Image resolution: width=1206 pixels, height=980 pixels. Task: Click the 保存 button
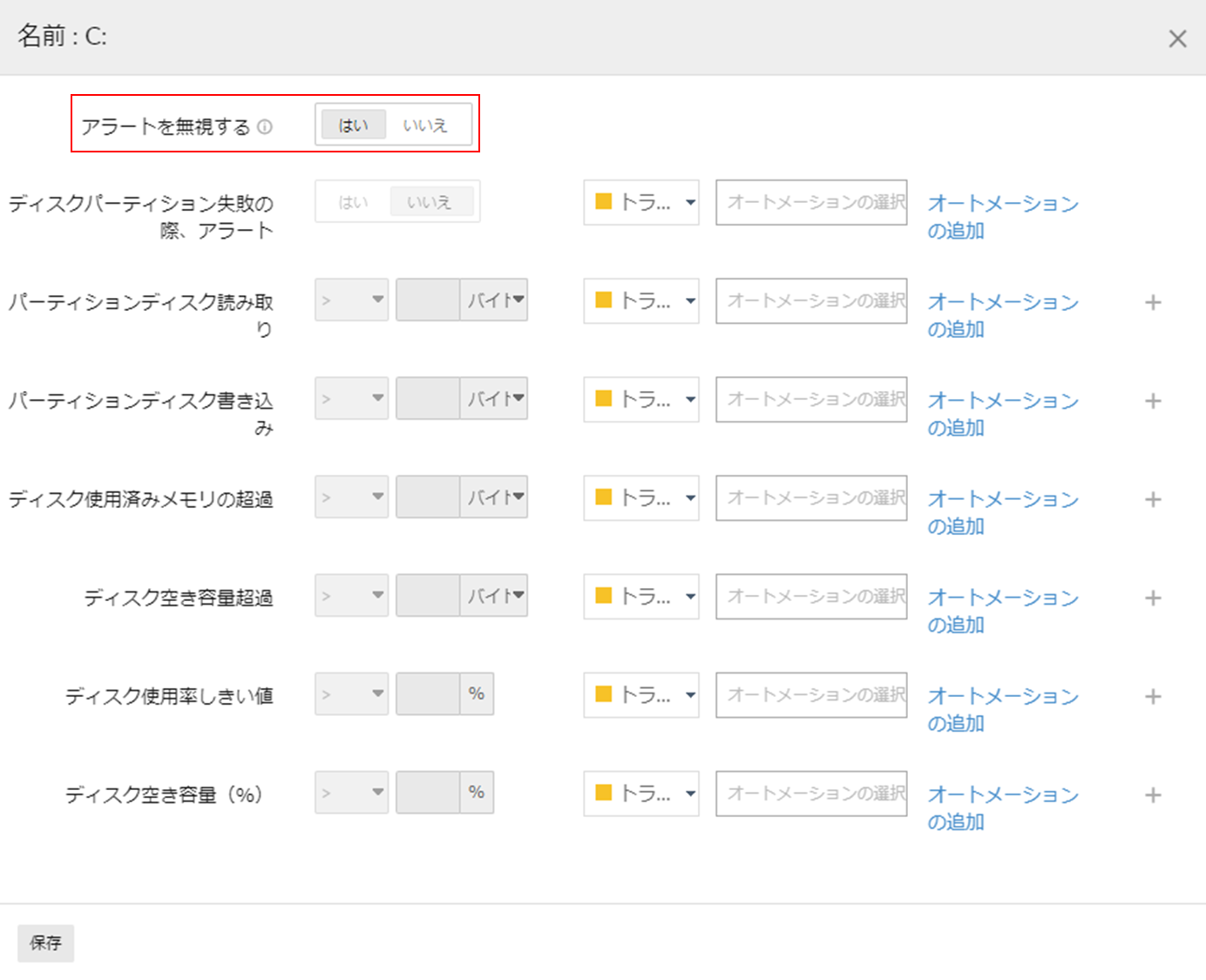[x=45, y=943]
